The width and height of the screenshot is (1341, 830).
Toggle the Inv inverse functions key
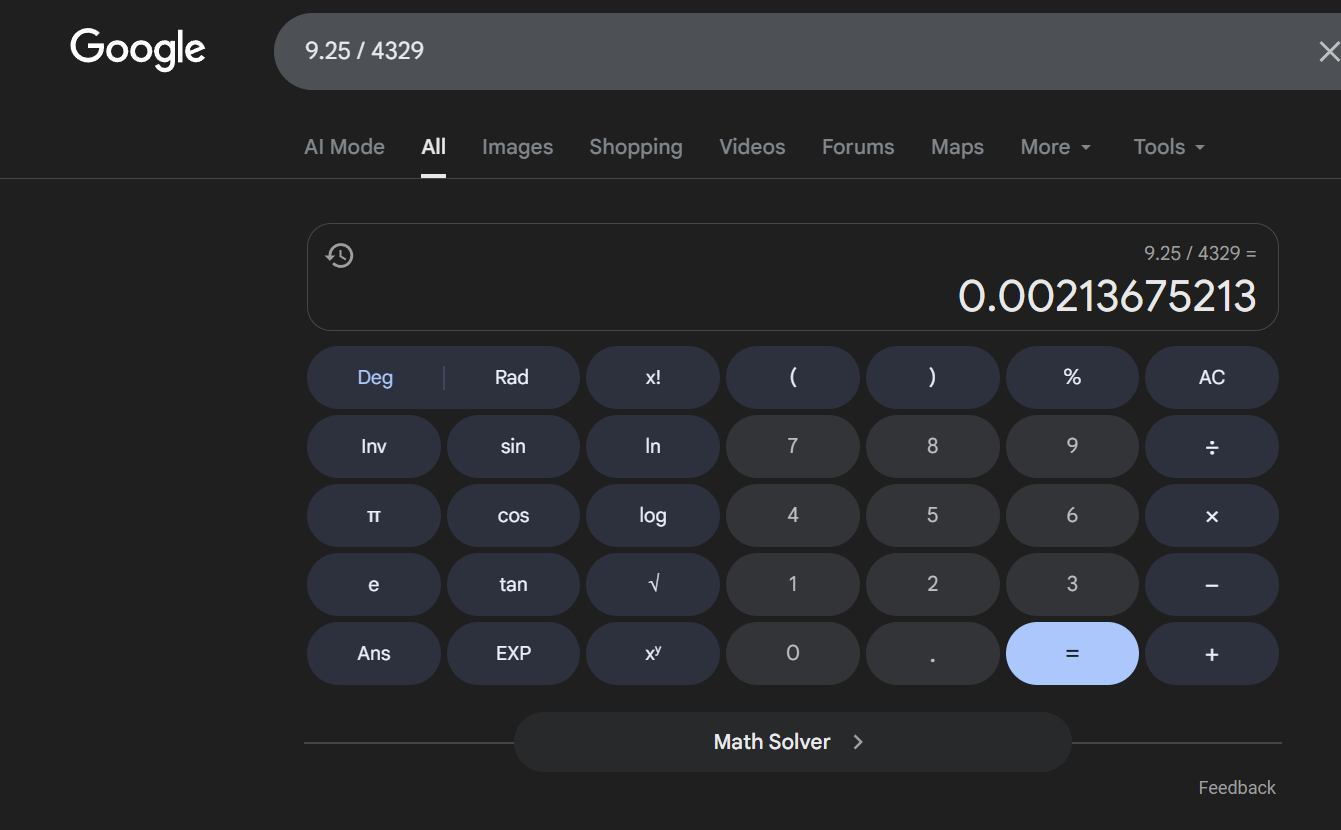[373, 447]
